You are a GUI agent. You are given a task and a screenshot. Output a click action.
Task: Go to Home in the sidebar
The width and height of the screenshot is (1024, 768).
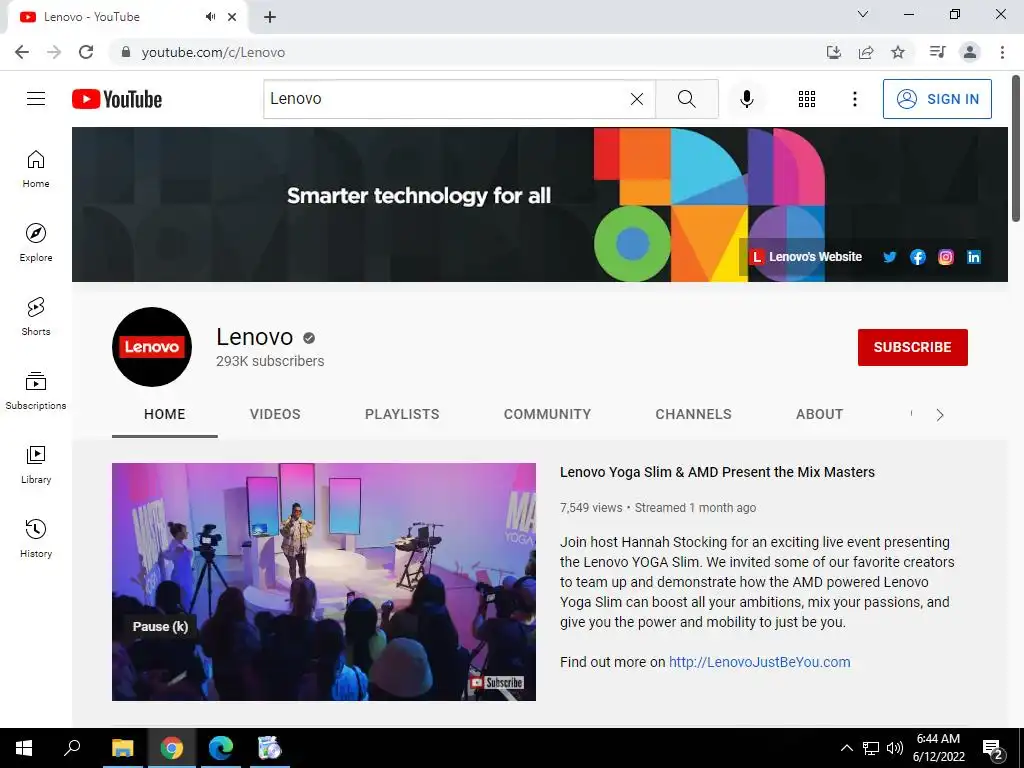[x=36, y=168]
